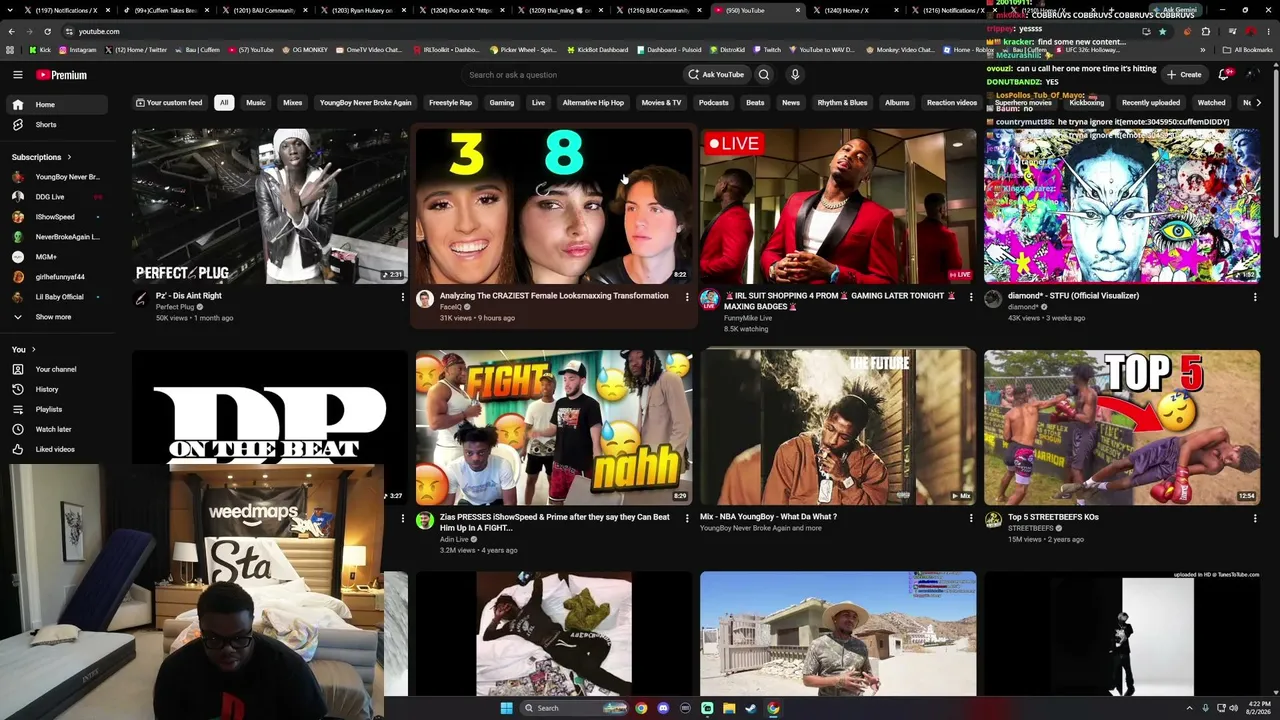Expand the You section chevron
This screenshot has height=720, width=1280.
pos(33,349)
